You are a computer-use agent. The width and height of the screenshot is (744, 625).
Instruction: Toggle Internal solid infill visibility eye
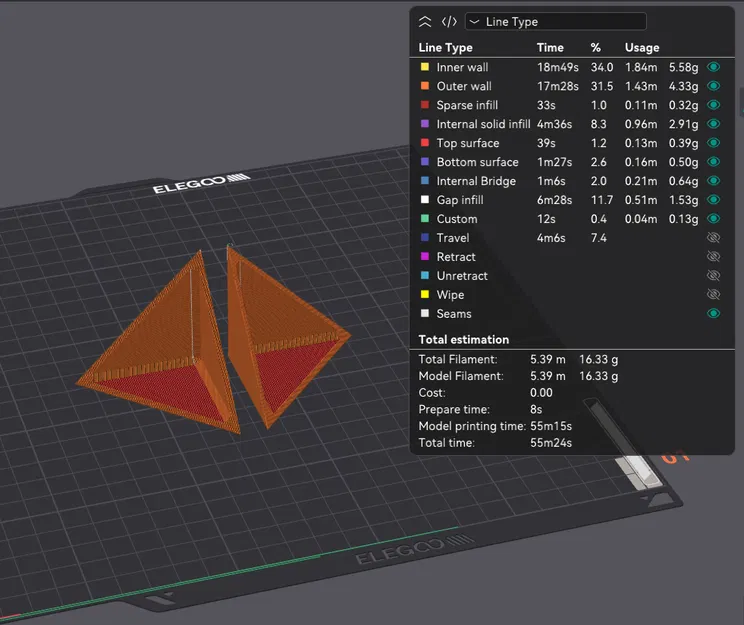[713, 124]
